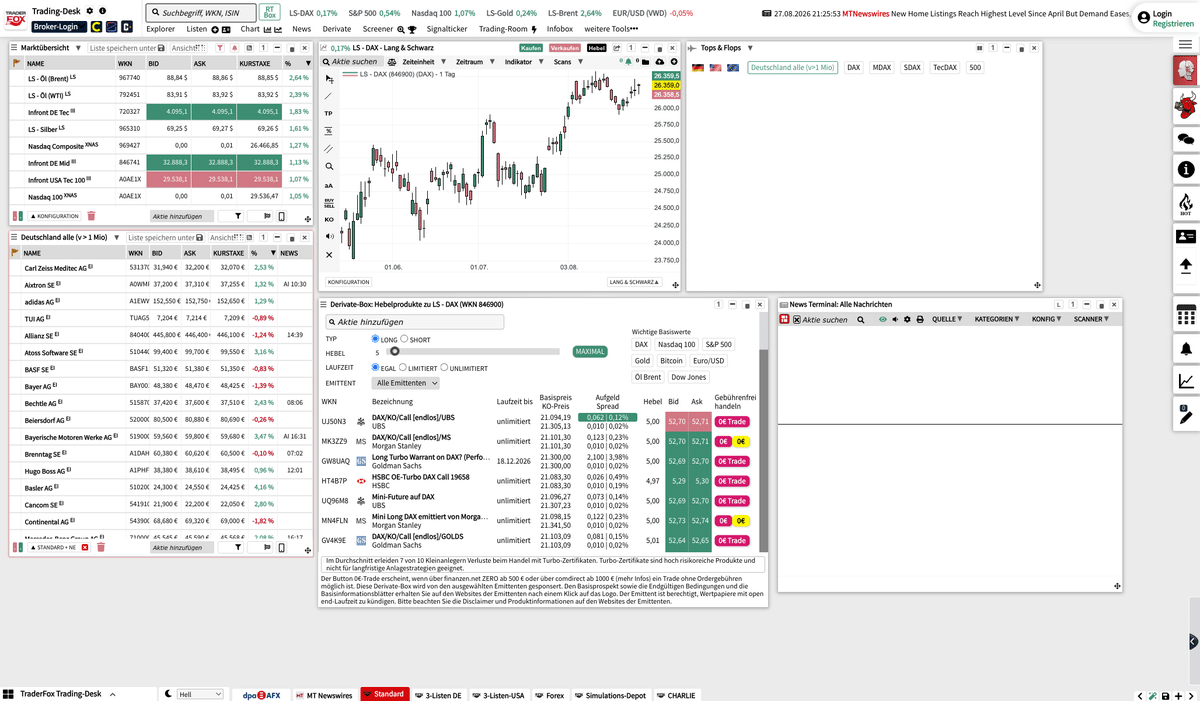The width and height of the screenshot is (1200, 701).
Task: Open the Signalticker menu
Action: coord(447,29)
